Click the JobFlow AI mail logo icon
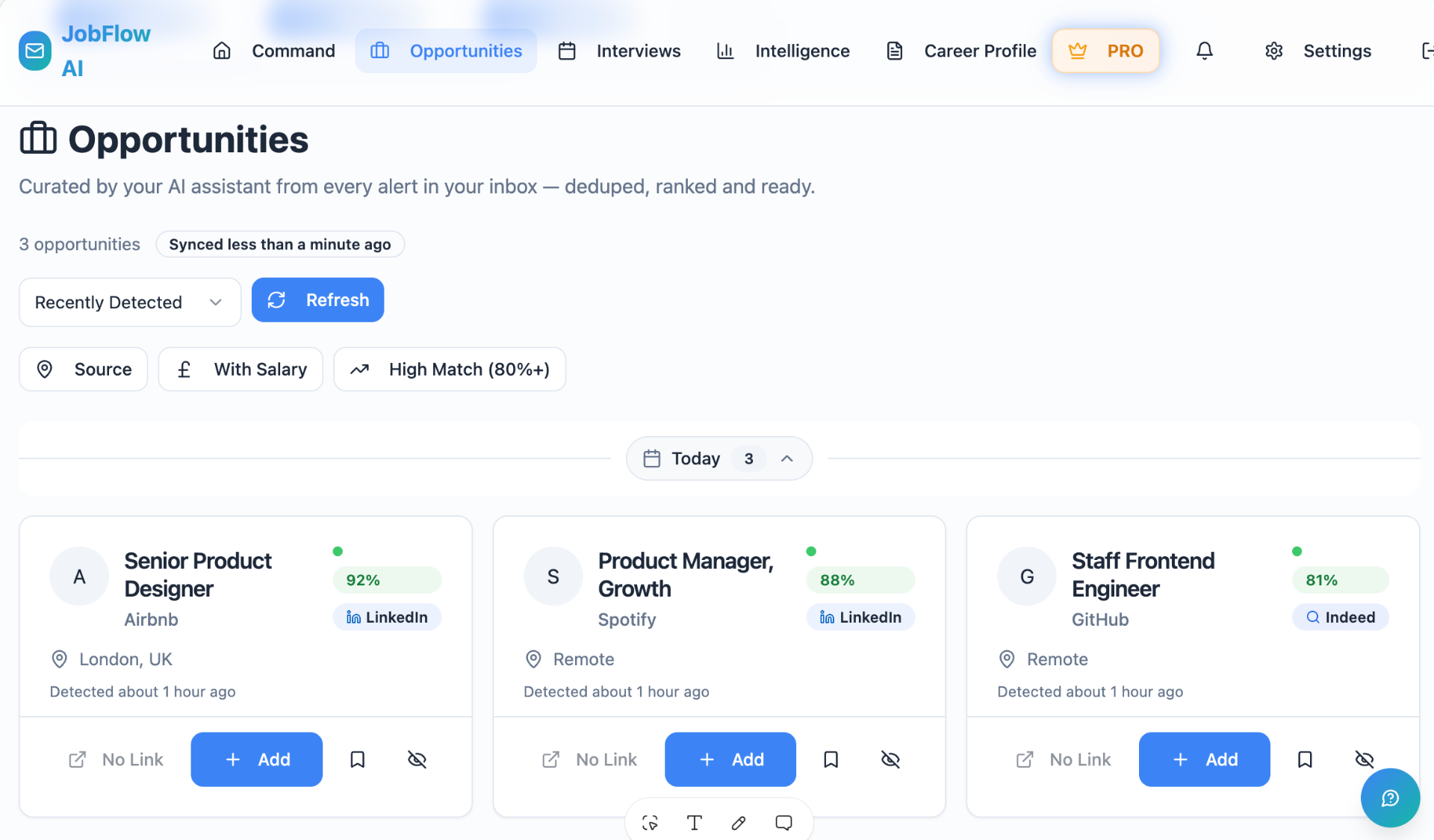This screenshot has height=840, width=1434. (x=35, y=51)
